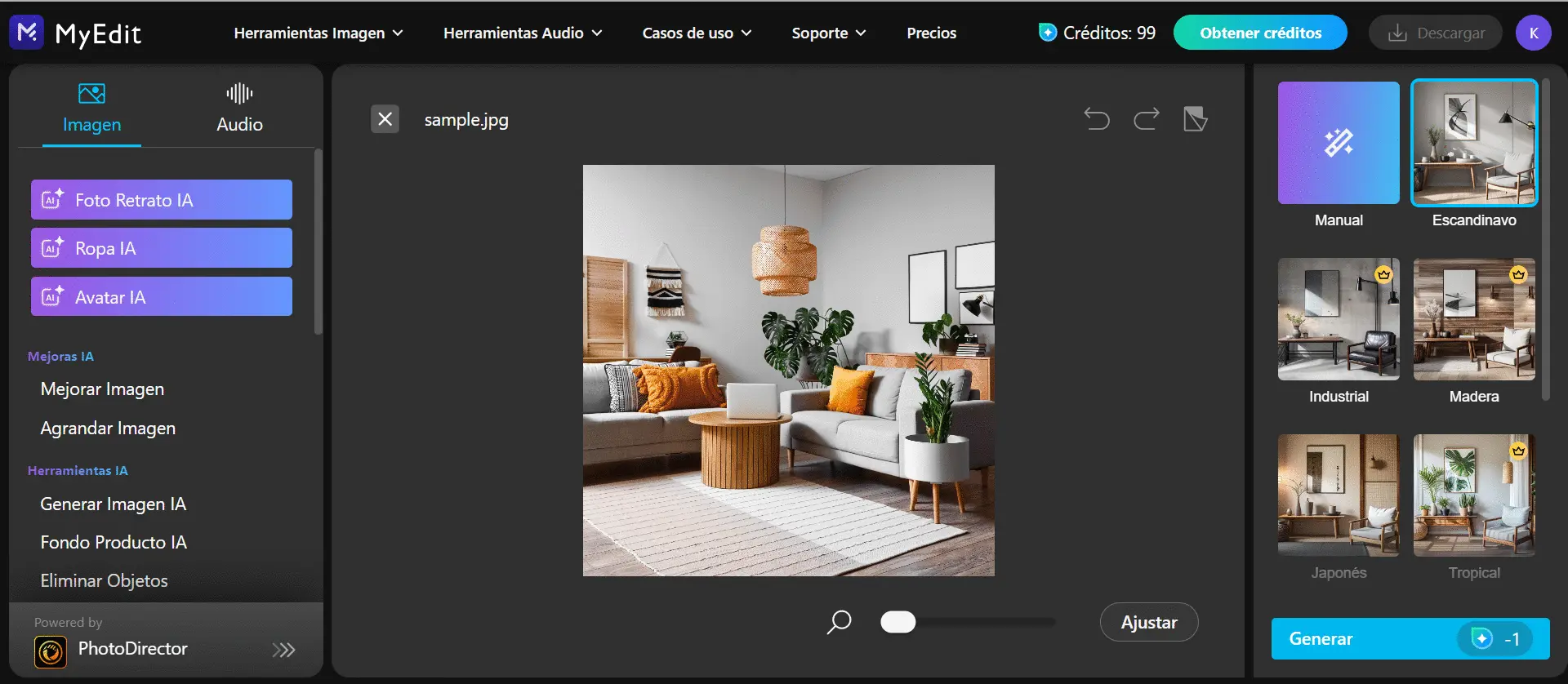This screenshot has height=684, width=1568.
Task: Click the premium crown on Tropical style
Action: tap(1518, 451)
